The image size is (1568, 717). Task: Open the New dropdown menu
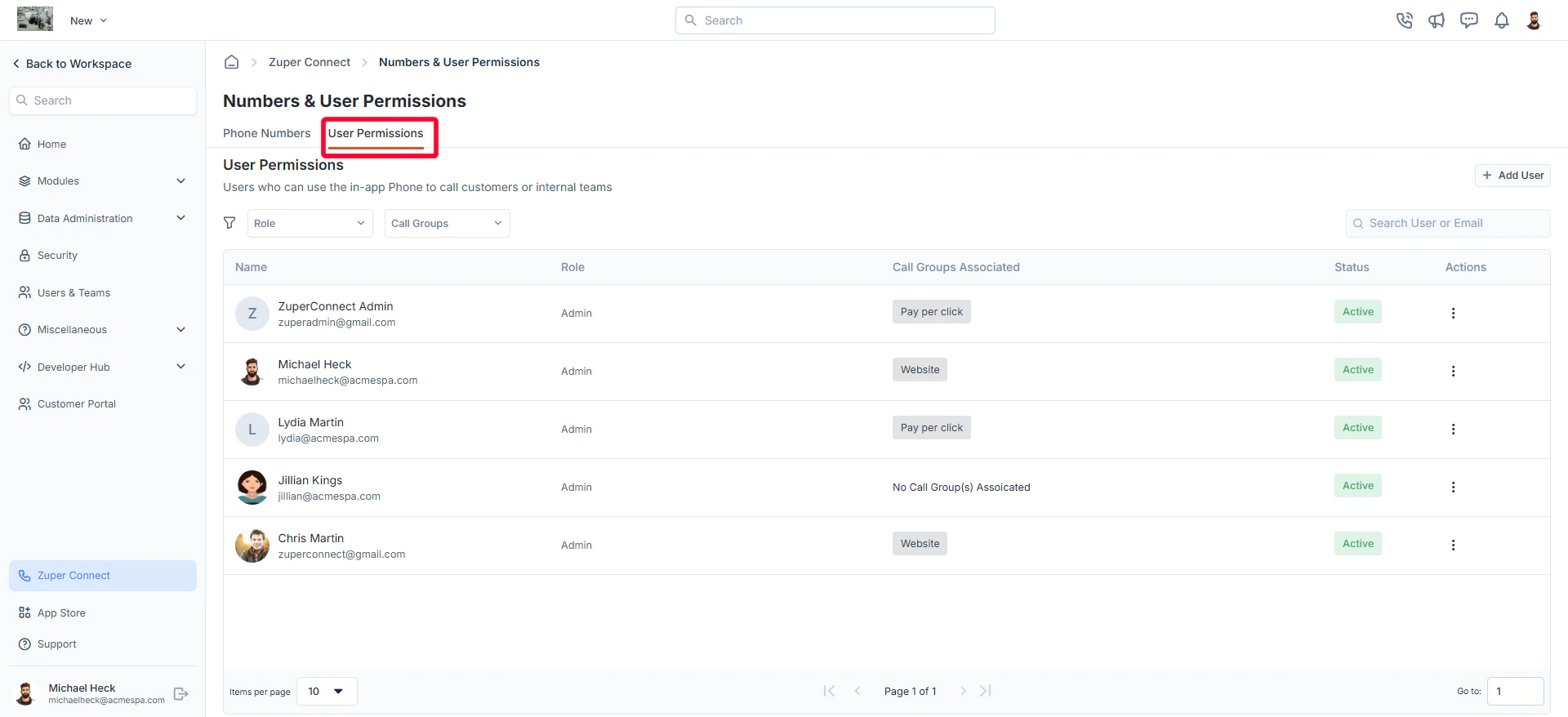[88, 20]
